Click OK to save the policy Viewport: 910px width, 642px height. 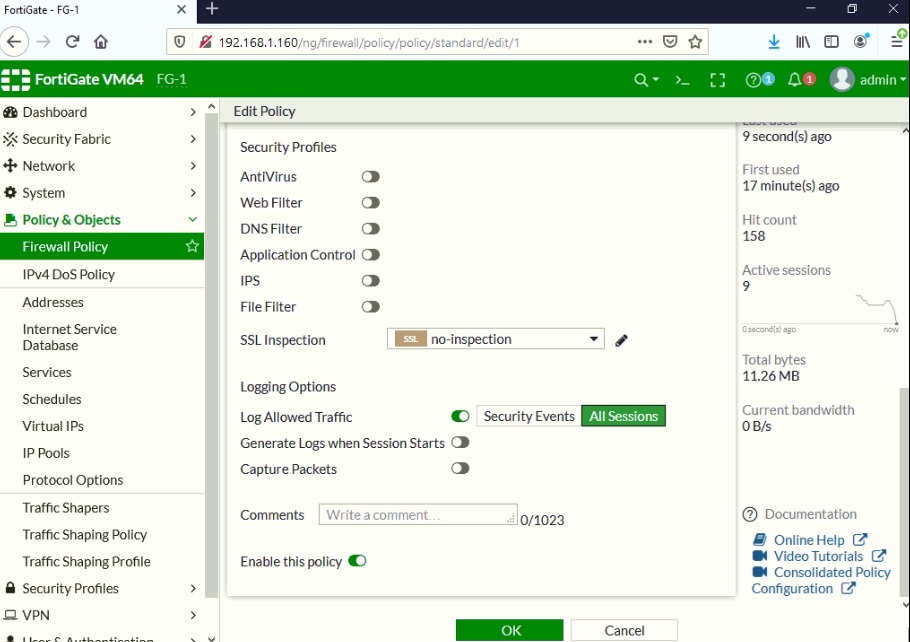pos(510,630)
